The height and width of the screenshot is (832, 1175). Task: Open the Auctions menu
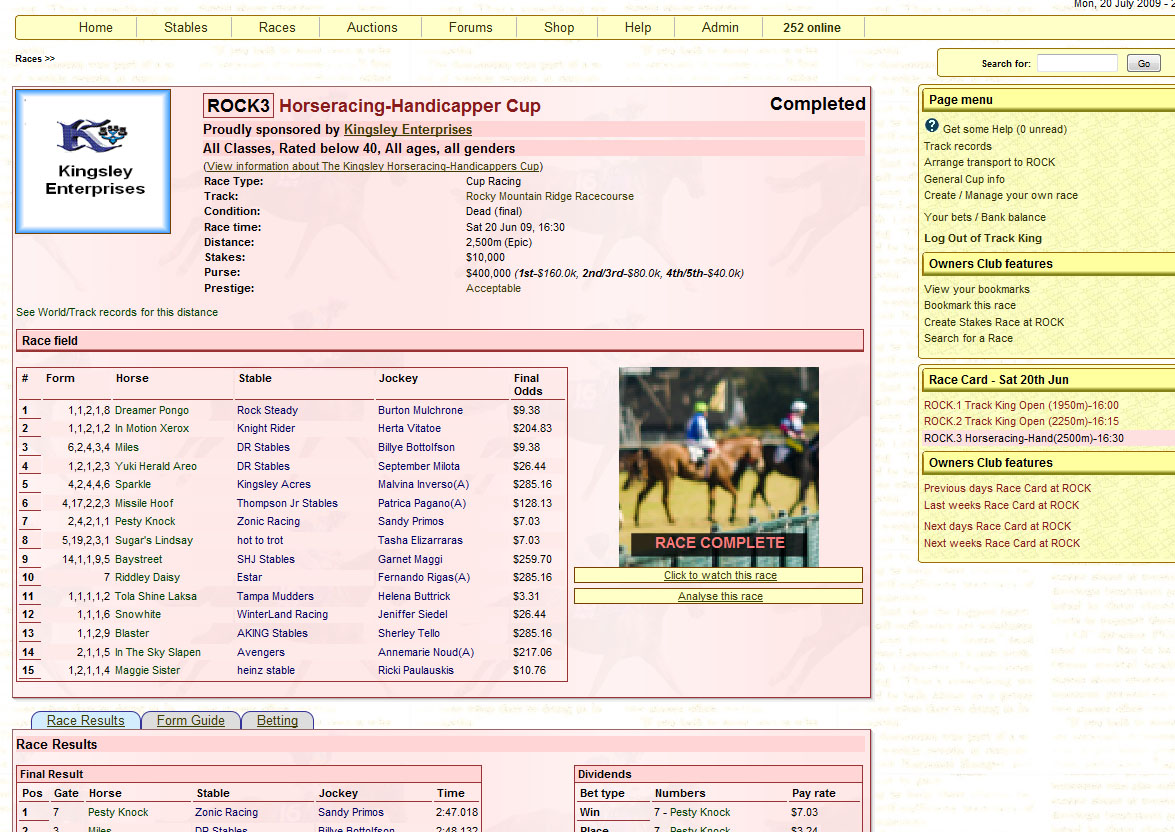click(372, 28)
